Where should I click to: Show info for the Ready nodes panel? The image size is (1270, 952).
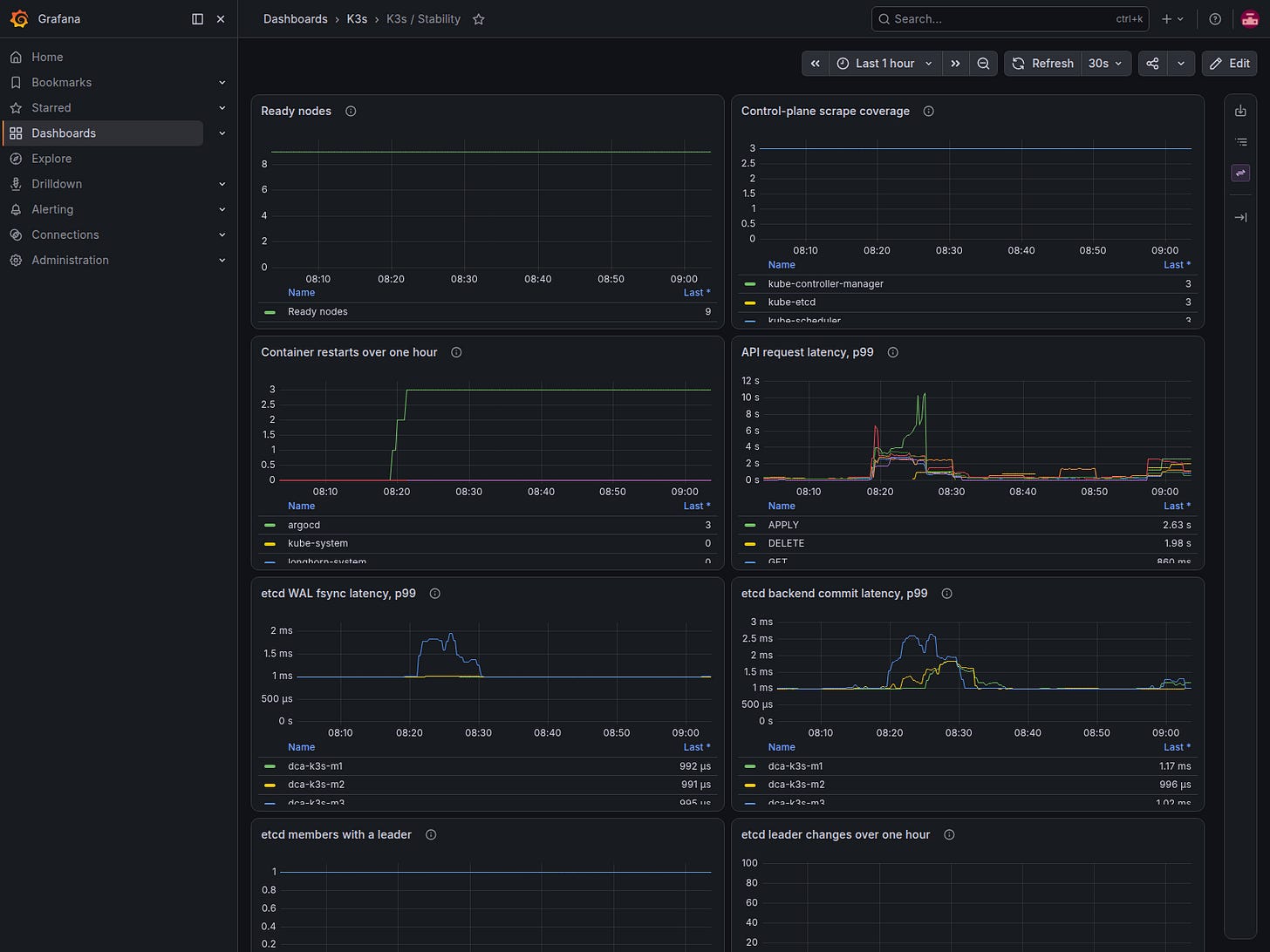tap(351, 111)
